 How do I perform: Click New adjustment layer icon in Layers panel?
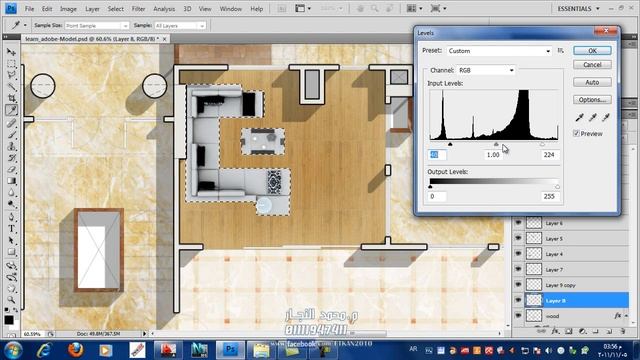[x=582, y=331]
